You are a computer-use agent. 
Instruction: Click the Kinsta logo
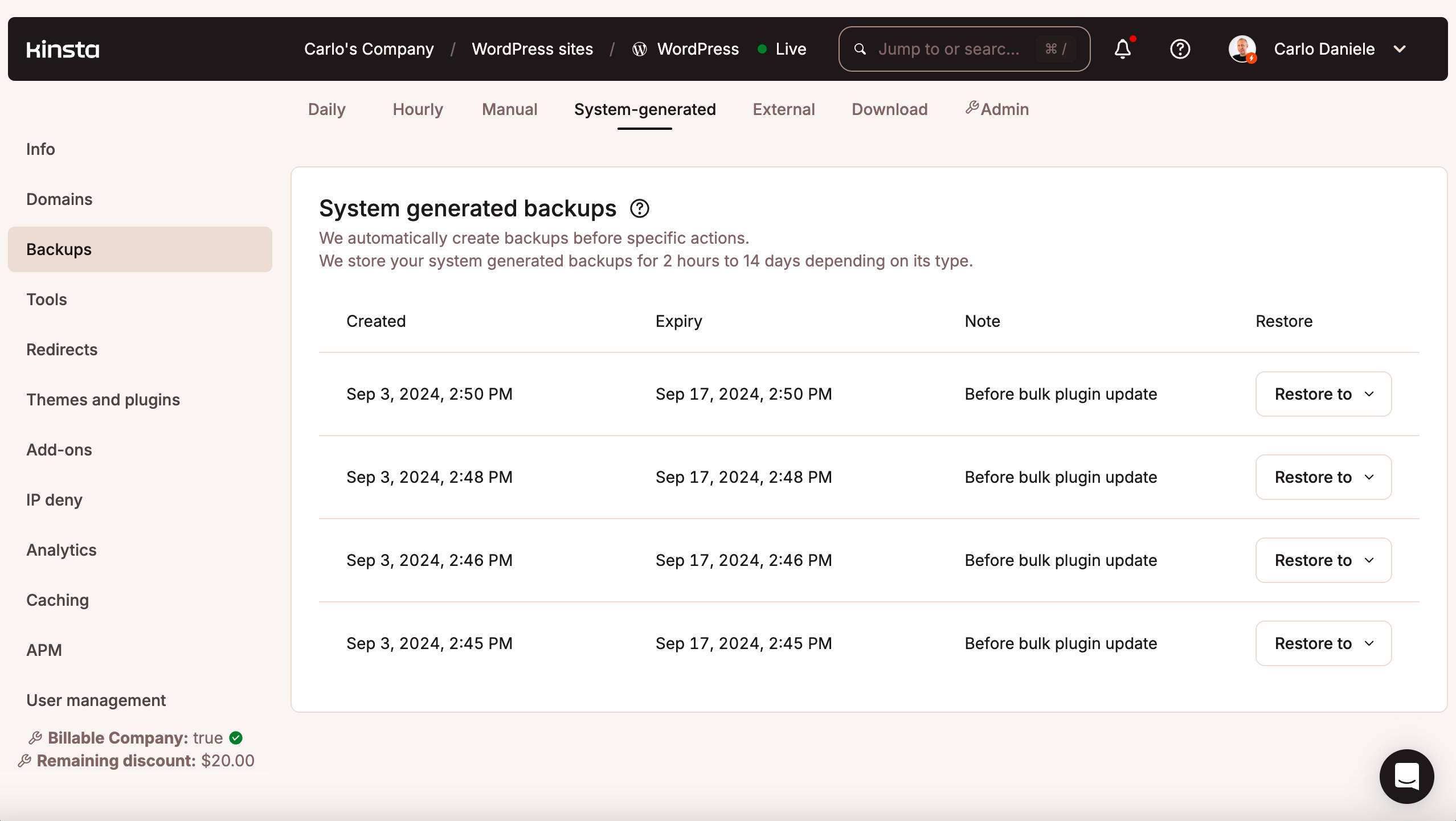click(x=63, y=50)
